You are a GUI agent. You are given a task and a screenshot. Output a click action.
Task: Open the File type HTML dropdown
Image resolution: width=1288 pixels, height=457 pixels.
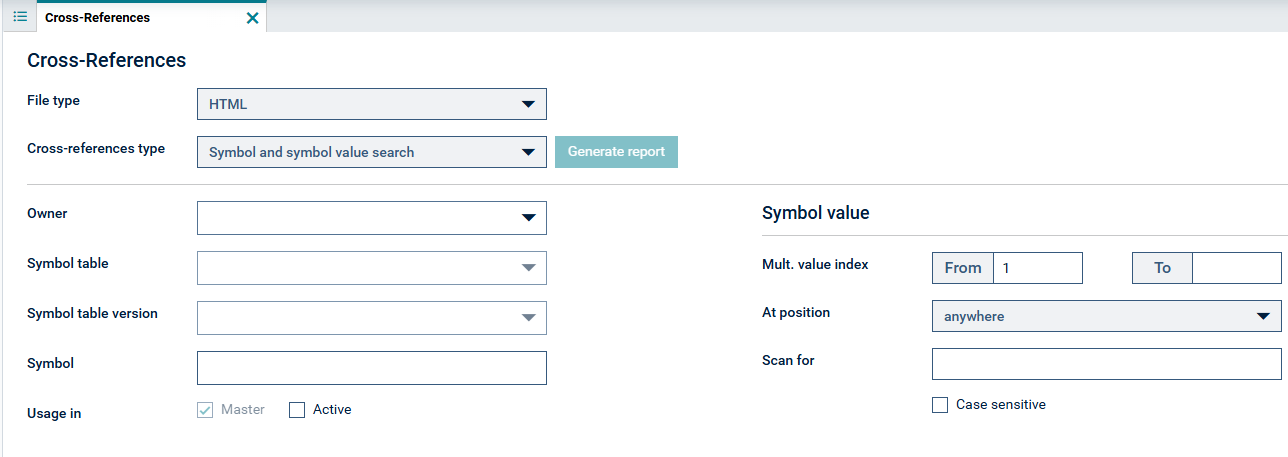[x=372, y=104]
